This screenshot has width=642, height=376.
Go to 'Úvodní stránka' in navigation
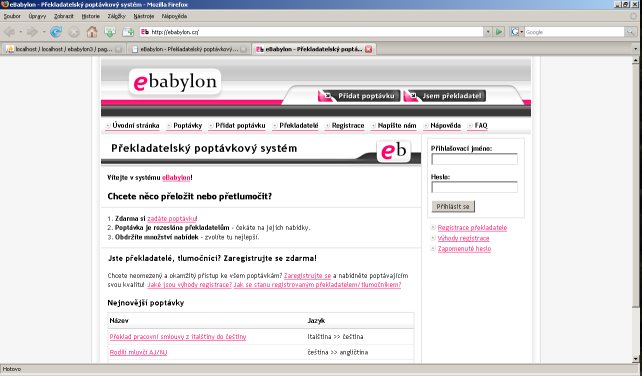(x=136, y=125)
